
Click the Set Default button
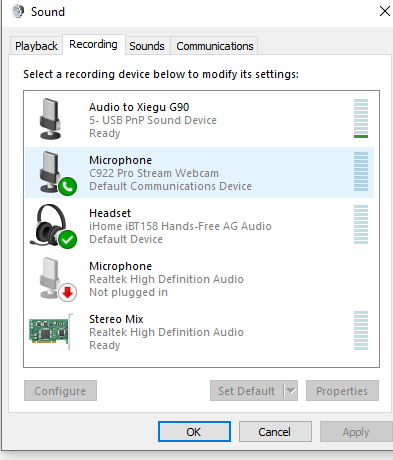tap(247, 391)
